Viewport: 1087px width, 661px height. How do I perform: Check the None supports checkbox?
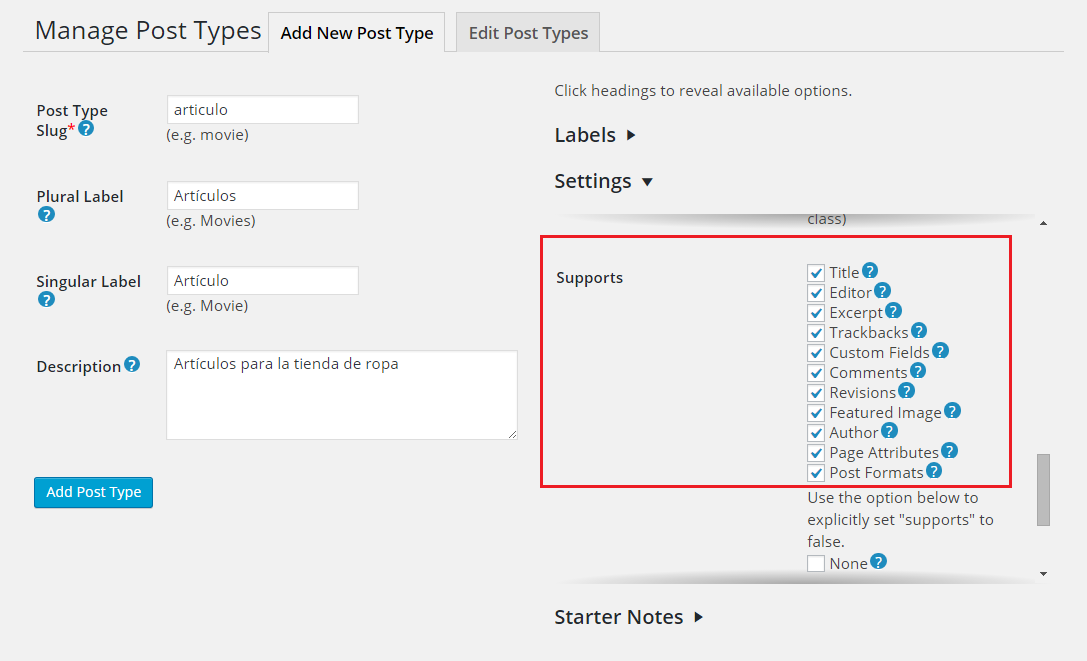click(816, 563)
